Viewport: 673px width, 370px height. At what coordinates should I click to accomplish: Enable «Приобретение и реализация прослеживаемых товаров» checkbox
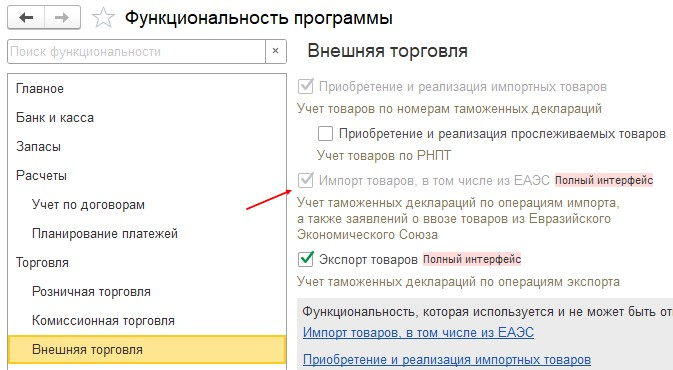click(325, 133)
